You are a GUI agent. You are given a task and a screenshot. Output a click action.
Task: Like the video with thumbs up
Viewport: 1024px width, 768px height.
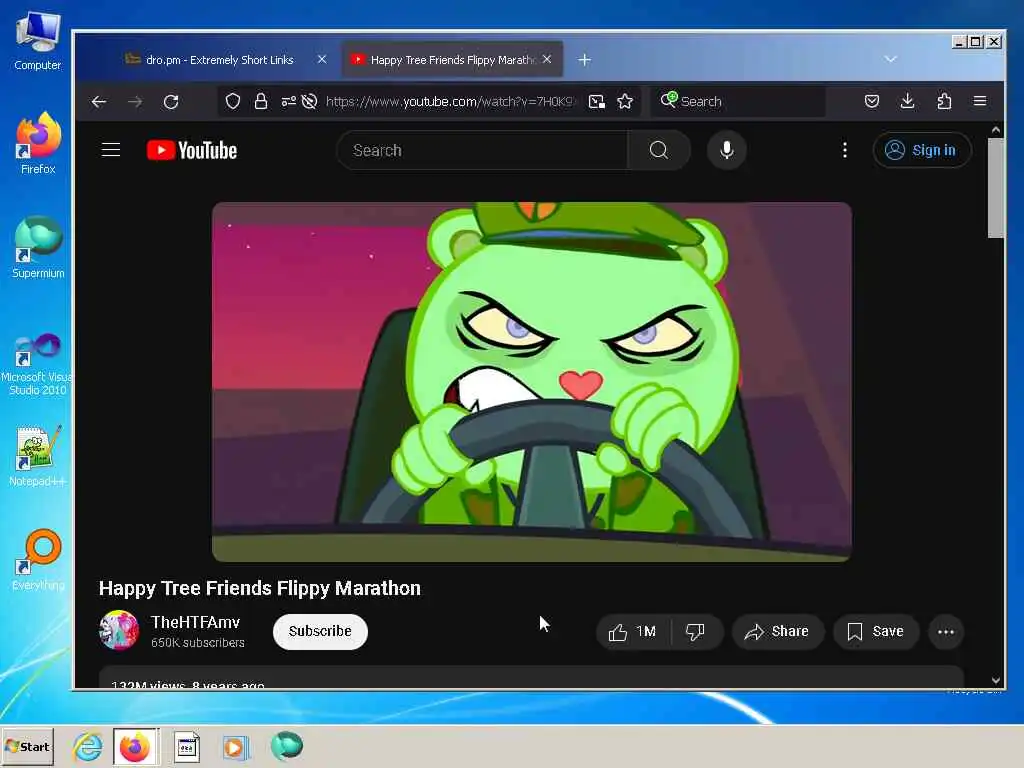(x=633, y=632)
